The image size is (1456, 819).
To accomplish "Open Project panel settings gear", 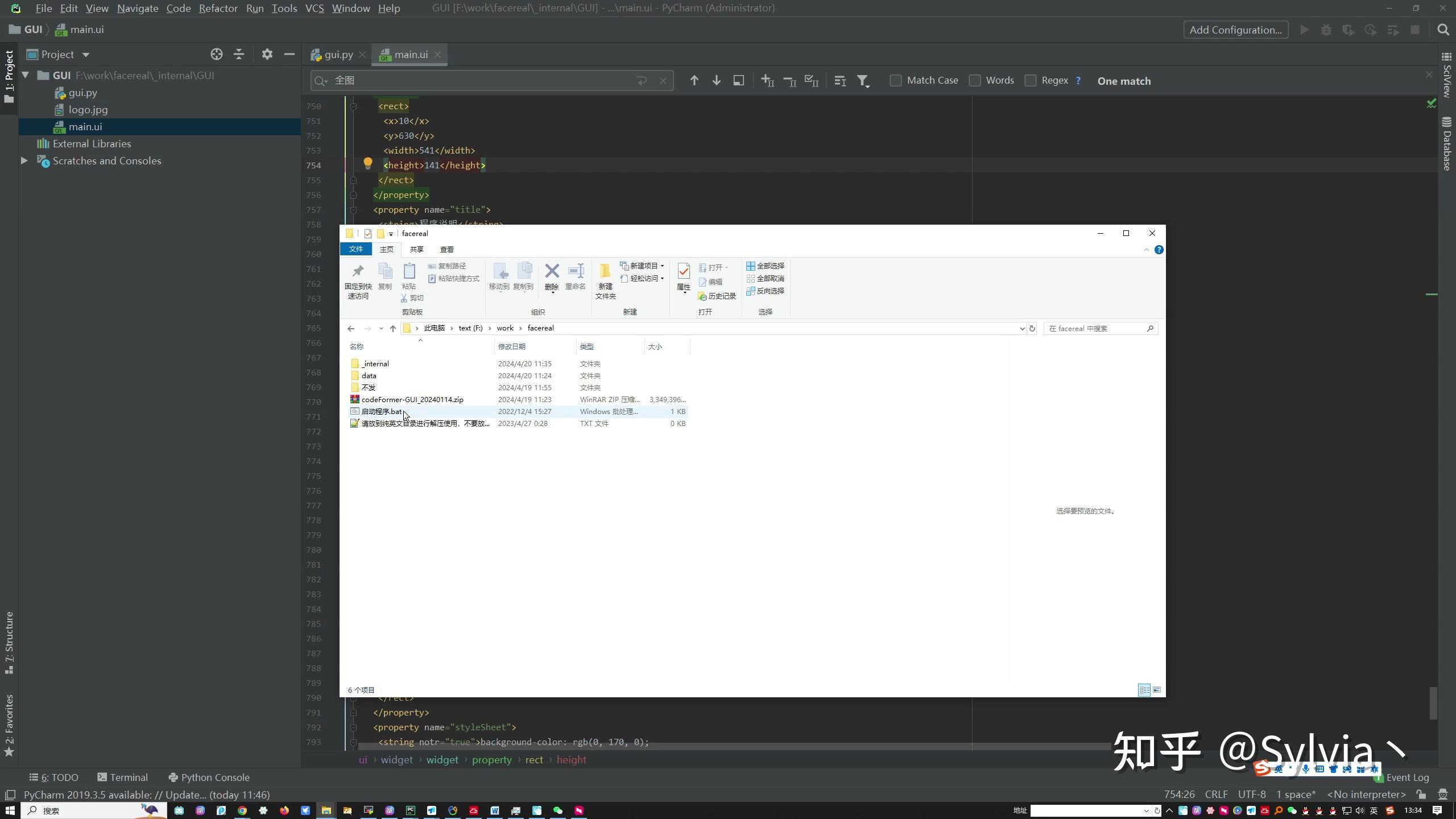I will coord(267,55).
